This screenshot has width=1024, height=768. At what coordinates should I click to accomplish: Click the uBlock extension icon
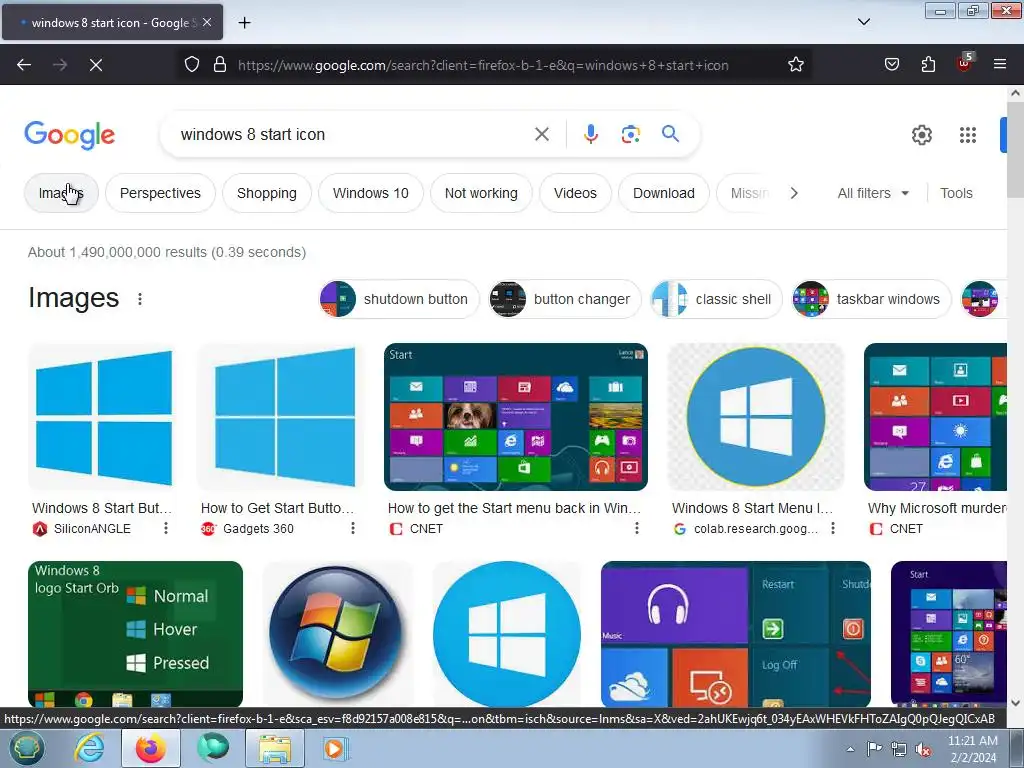pos(965,63)
